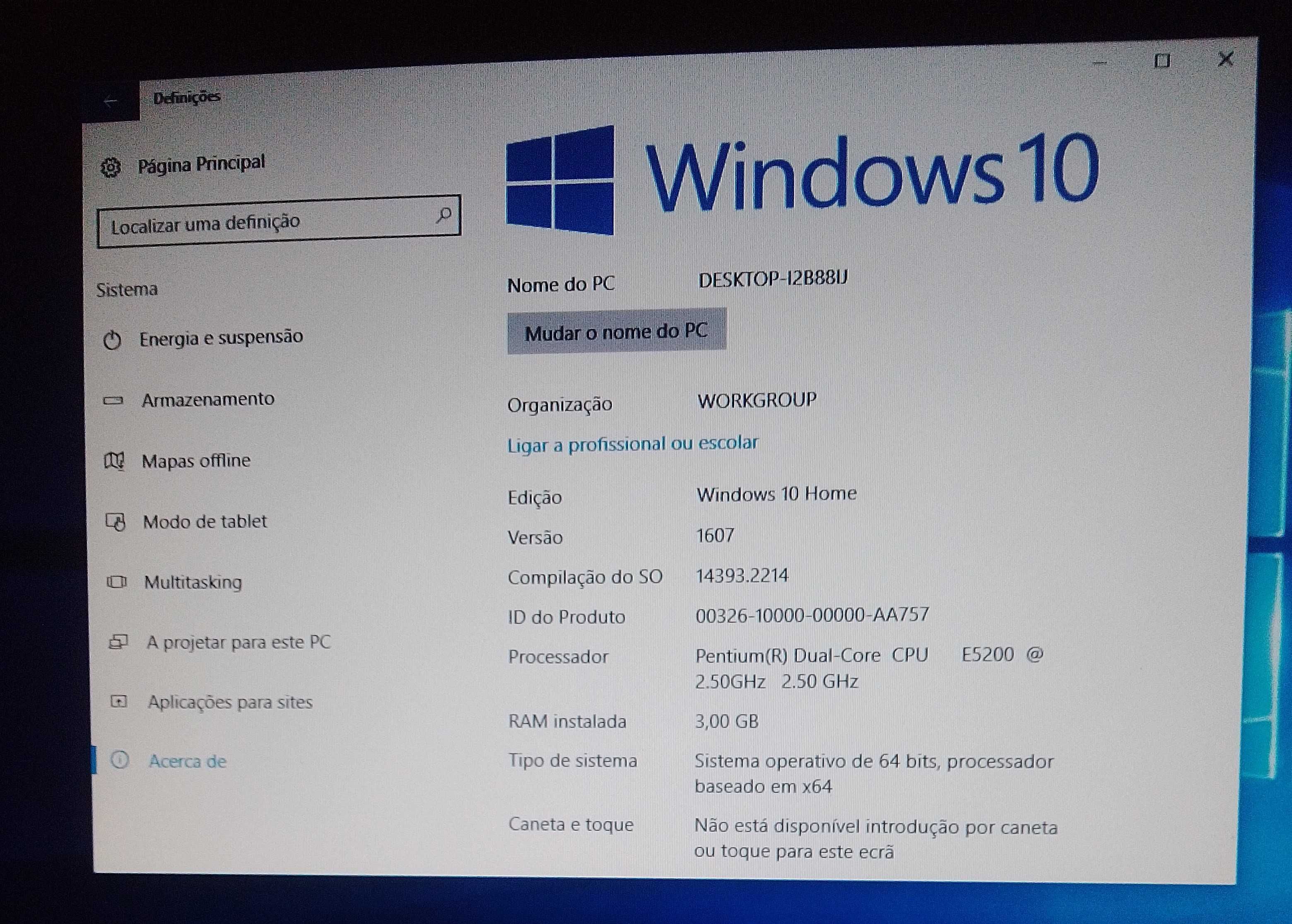Select Acerca de in sidebar
Image resolution: width=1292 pixels, height=924 pixels.
coord(188,761)
